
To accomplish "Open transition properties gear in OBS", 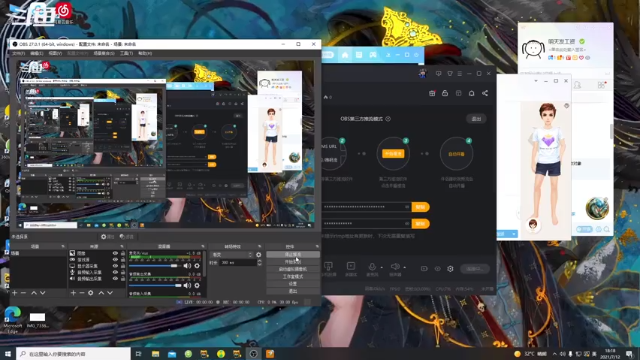I will click(x=258, y=255).
